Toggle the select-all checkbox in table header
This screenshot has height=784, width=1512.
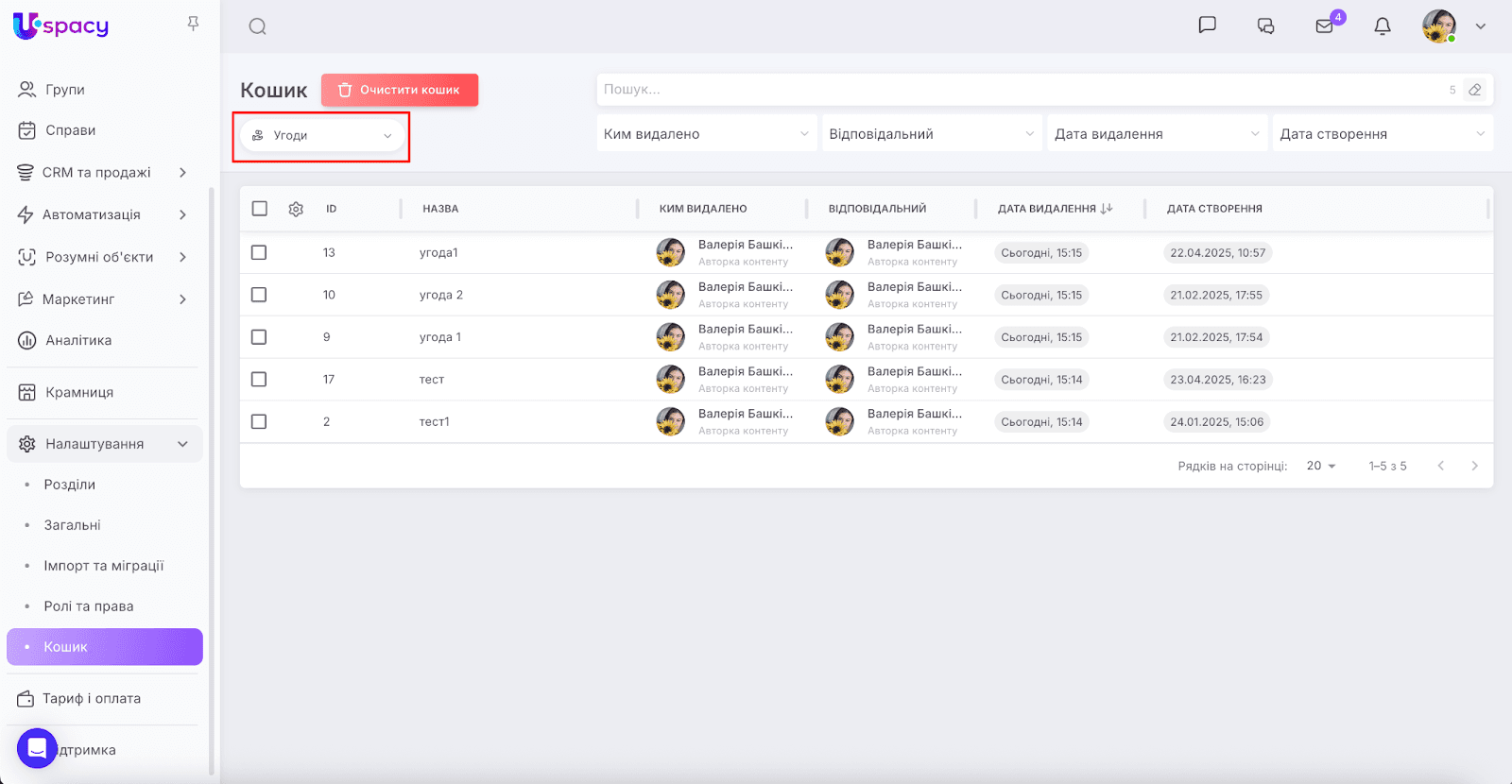click(x=260, y=209)
